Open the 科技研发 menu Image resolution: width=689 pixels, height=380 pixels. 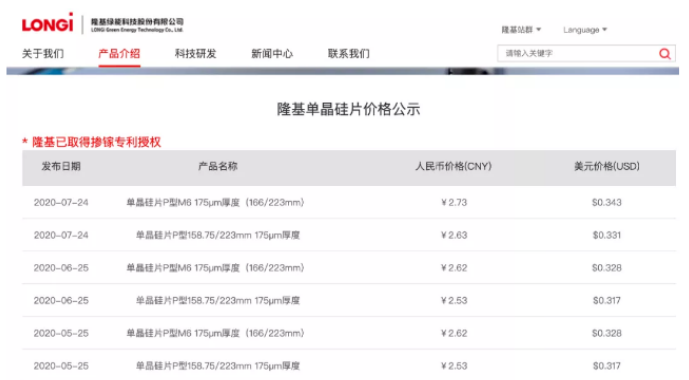click(x=196, y=54)
